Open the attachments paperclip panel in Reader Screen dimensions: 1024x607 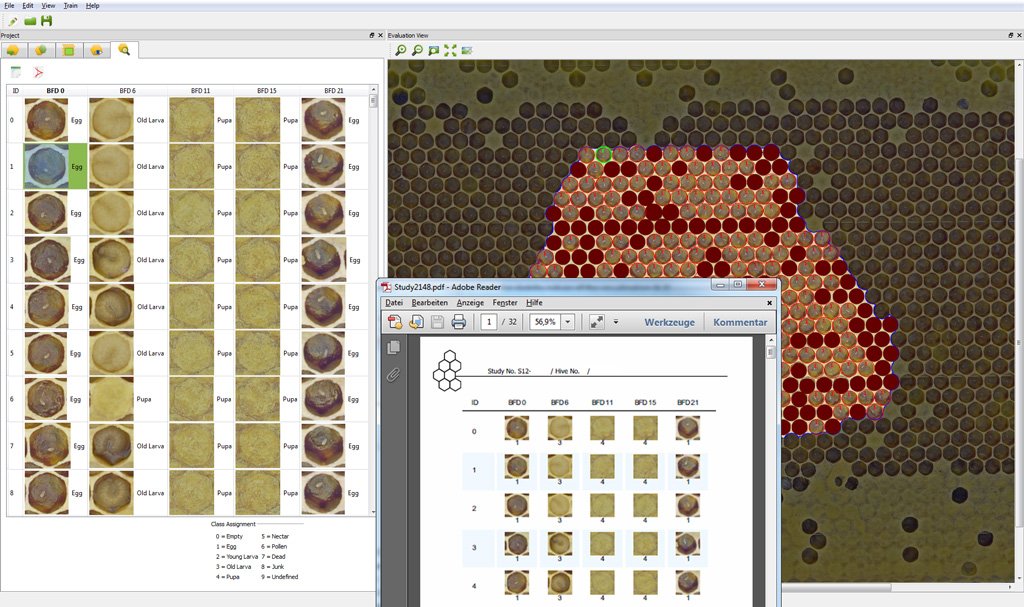(x=394, y=374)
